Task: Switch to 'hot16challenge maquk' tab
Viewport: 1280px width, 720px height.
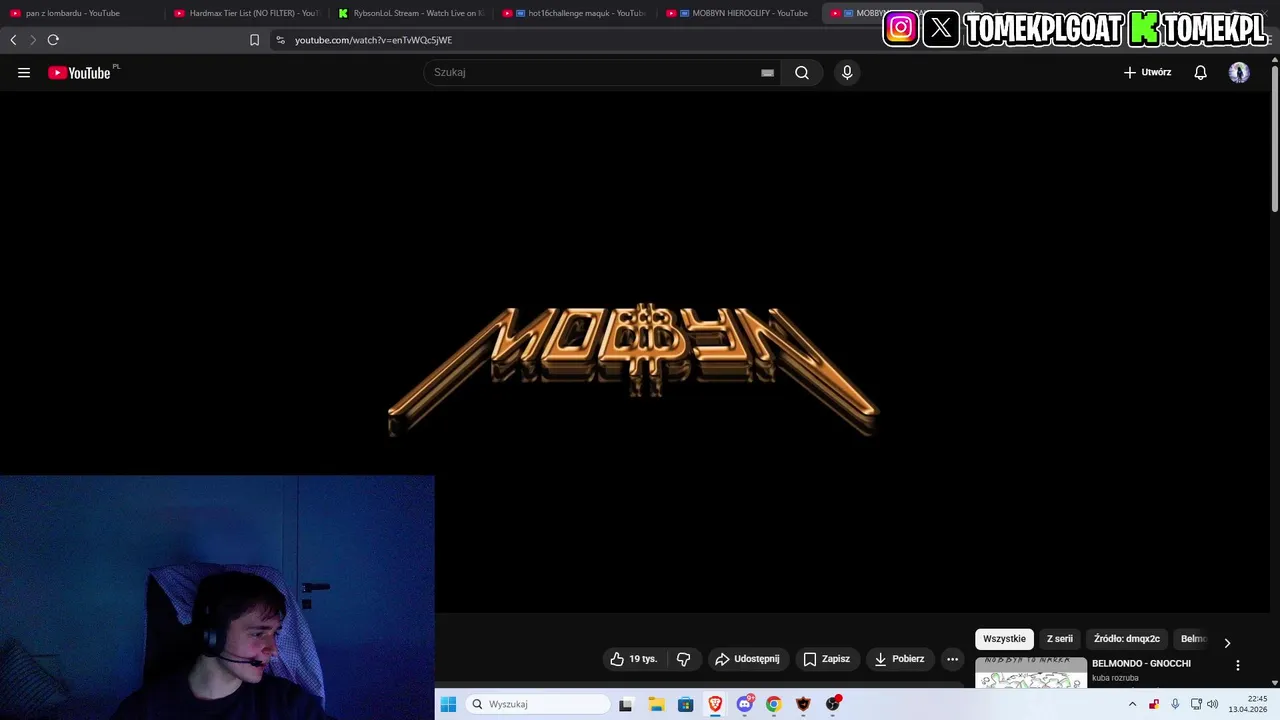Action: pyautogui.click(x=575, y=13)
